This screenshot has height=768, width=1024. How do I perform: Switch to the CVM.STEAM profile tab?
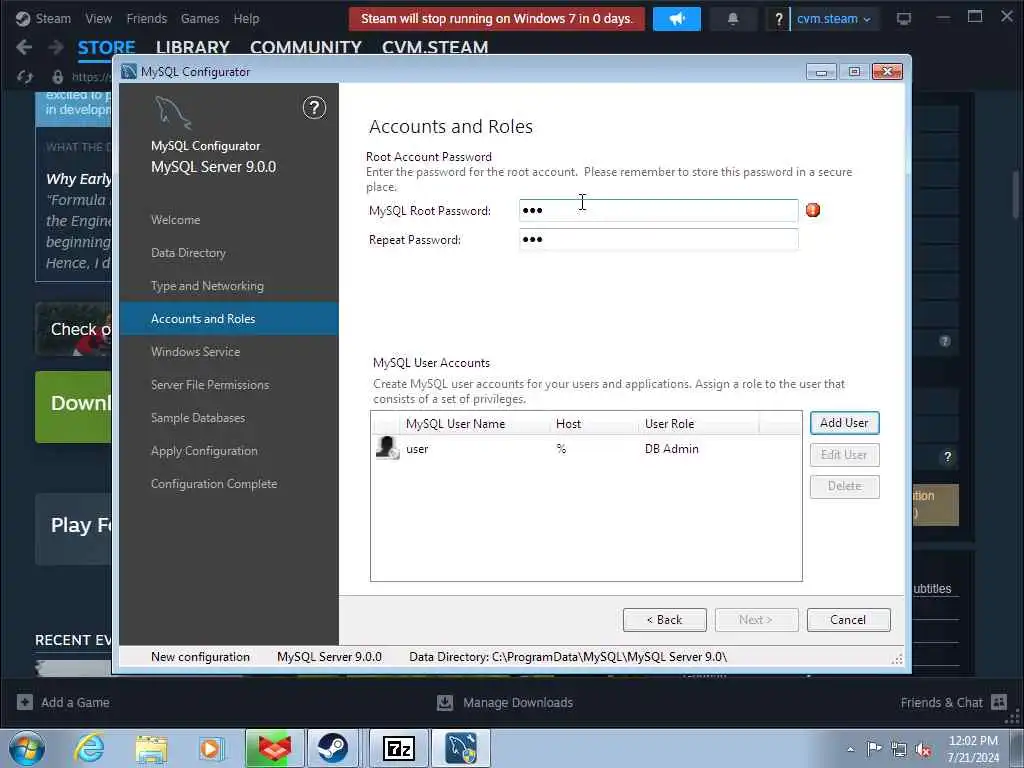point(435,47)
